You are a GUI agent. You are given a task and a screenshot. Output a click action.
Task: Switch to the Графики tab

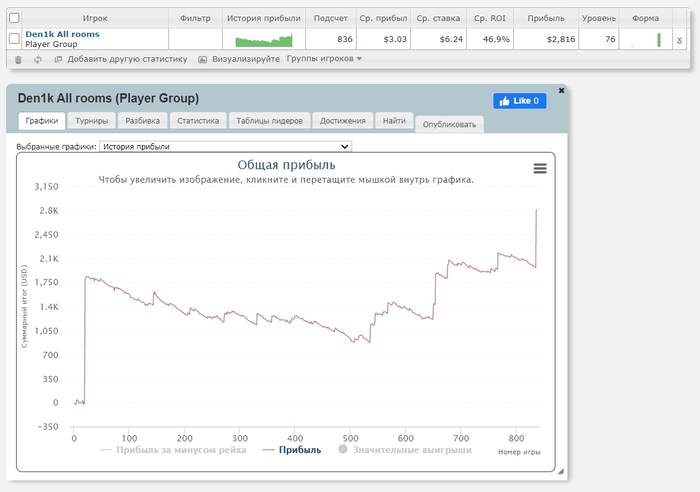[42, 121]
